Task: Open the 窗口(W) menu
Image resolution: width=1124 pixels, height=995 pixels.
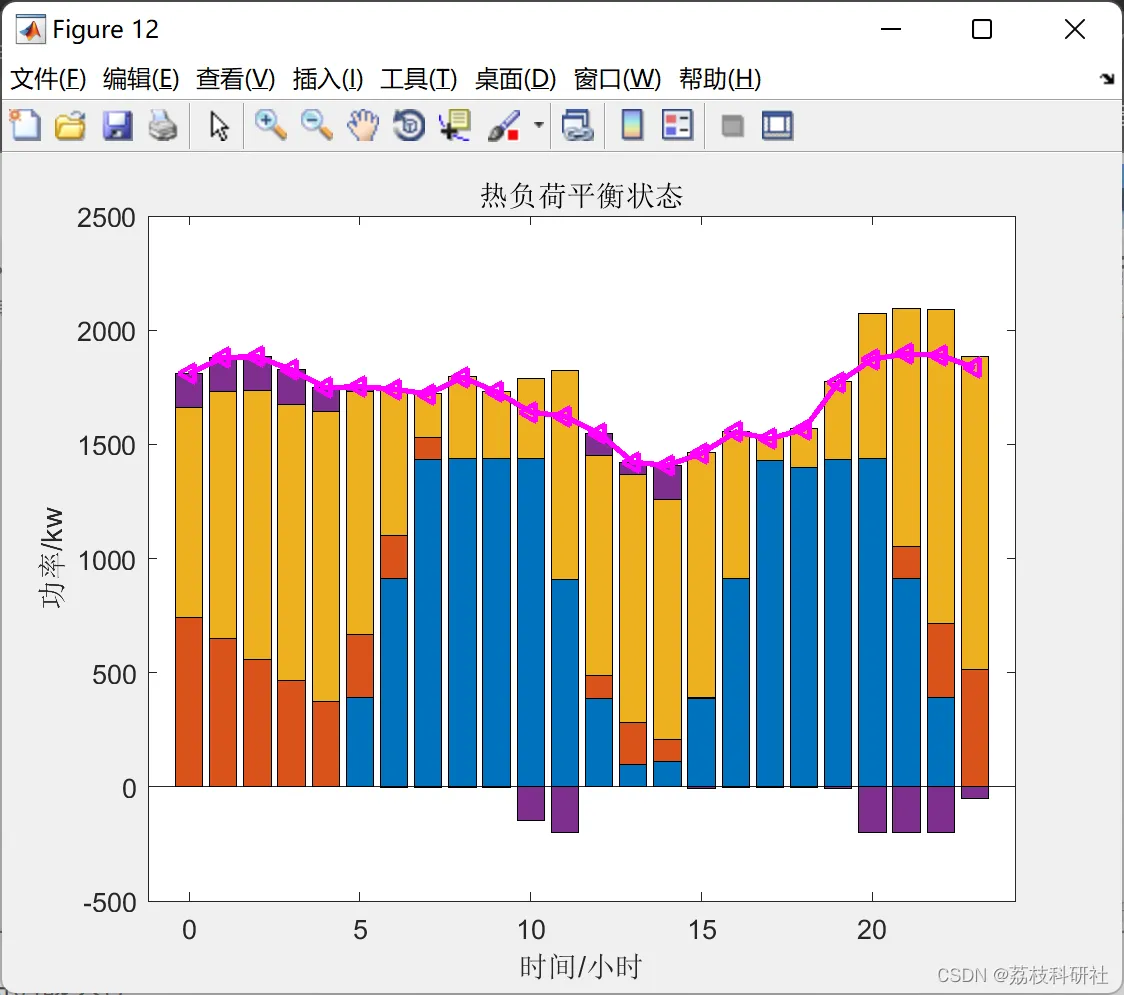Action: [x=617, y=79]
